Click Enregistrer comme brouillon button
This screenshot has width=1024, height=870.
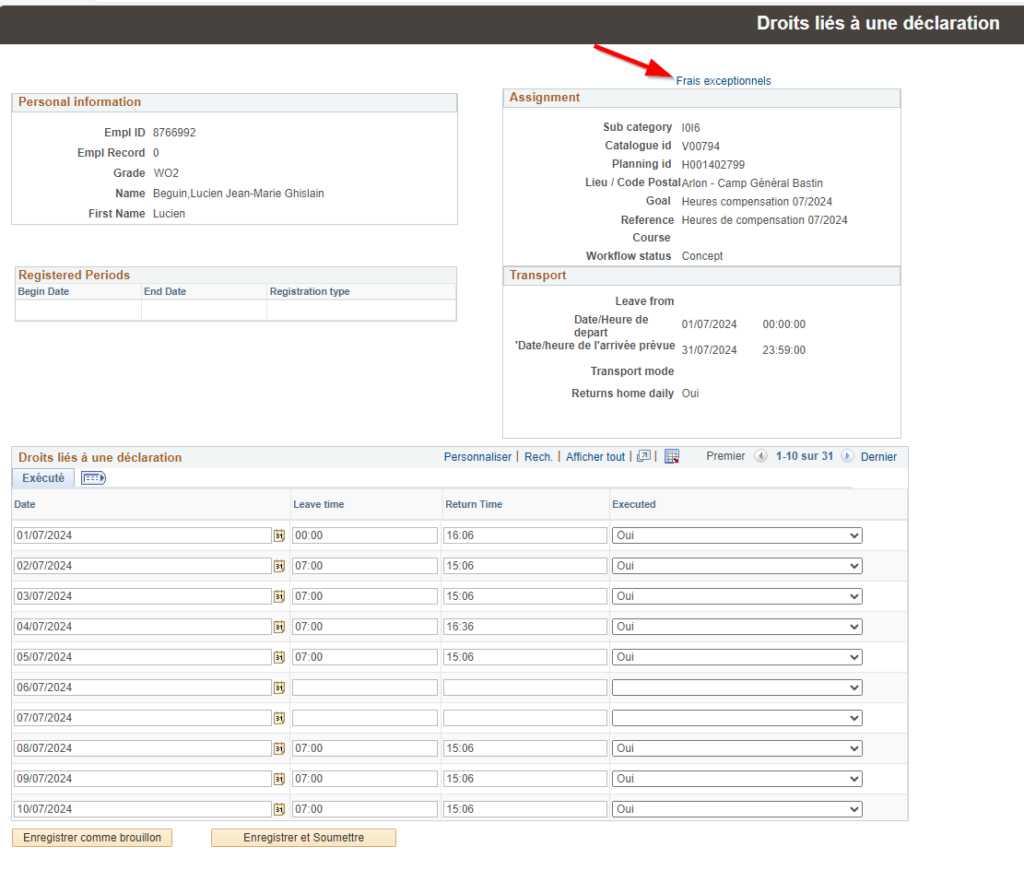click(92, 838)
